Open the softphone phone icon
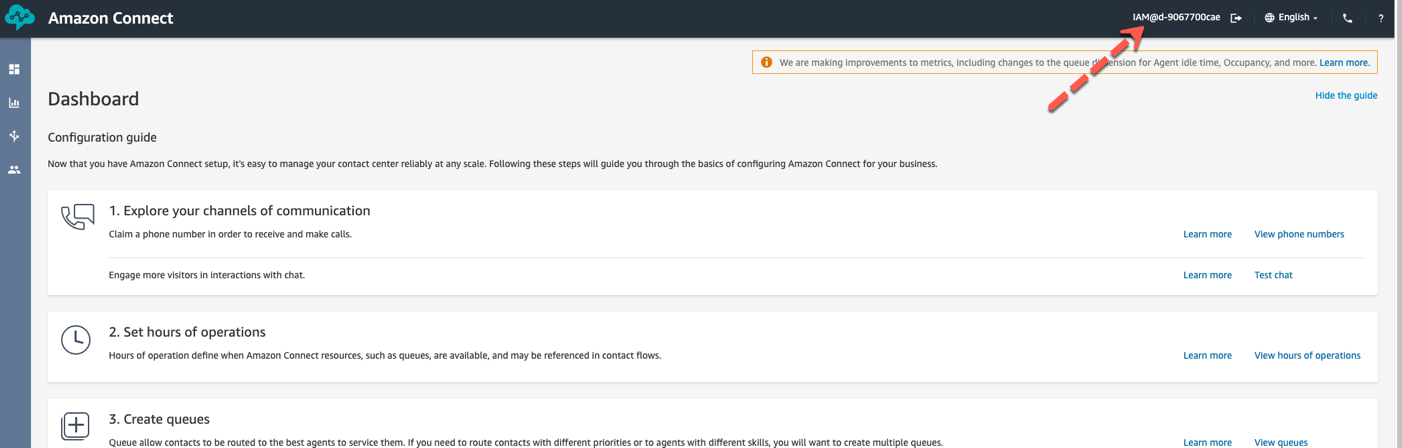The height and width of the screenshot is (448, 1402). 1347,18
